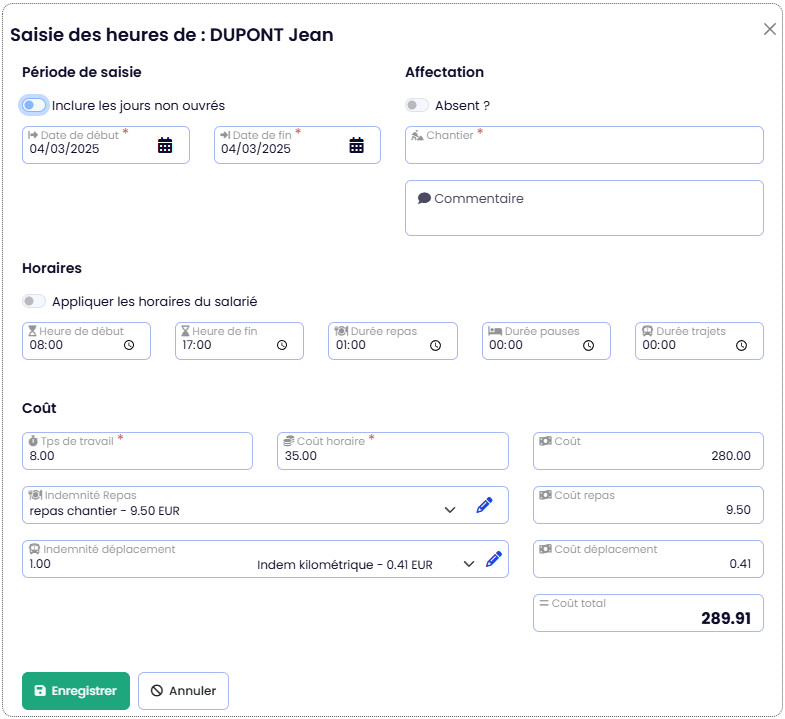Close the dialog with the X button
The width and height of the screenshot is (785, 719).
coord(770,29)
